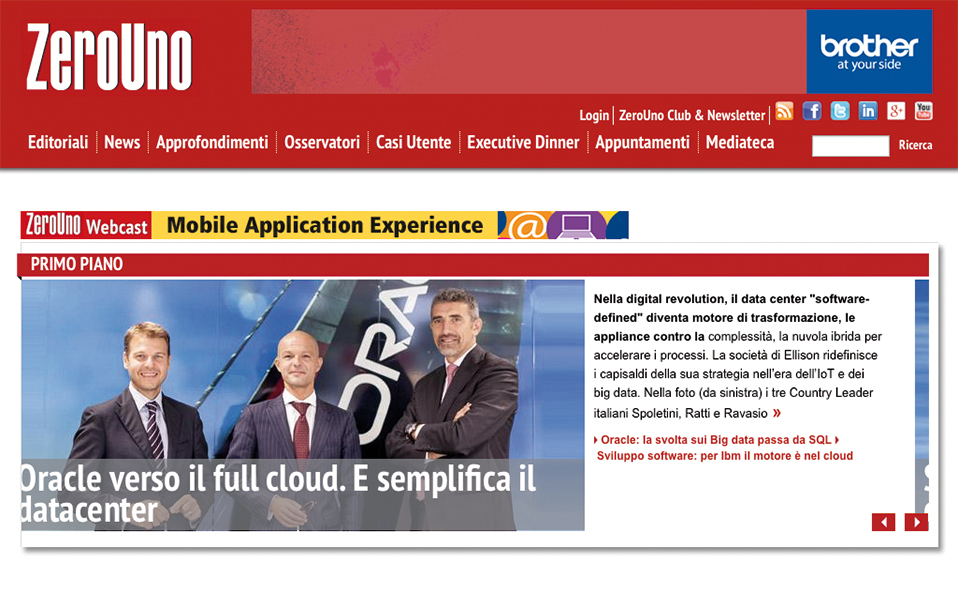Open the Brother advertisement banner

click(869, 52)
